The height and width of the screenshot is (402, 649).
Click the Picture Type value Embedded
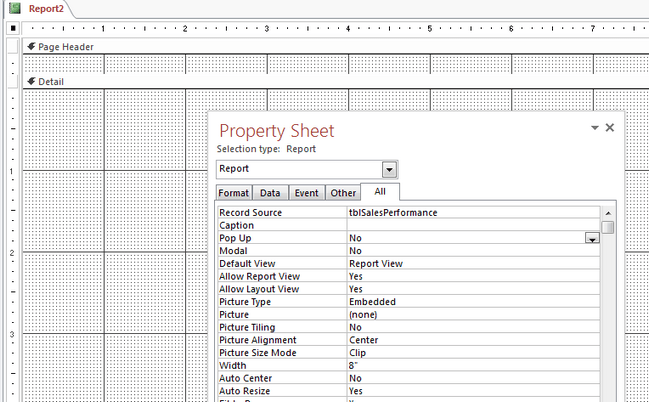pos(474,302)
